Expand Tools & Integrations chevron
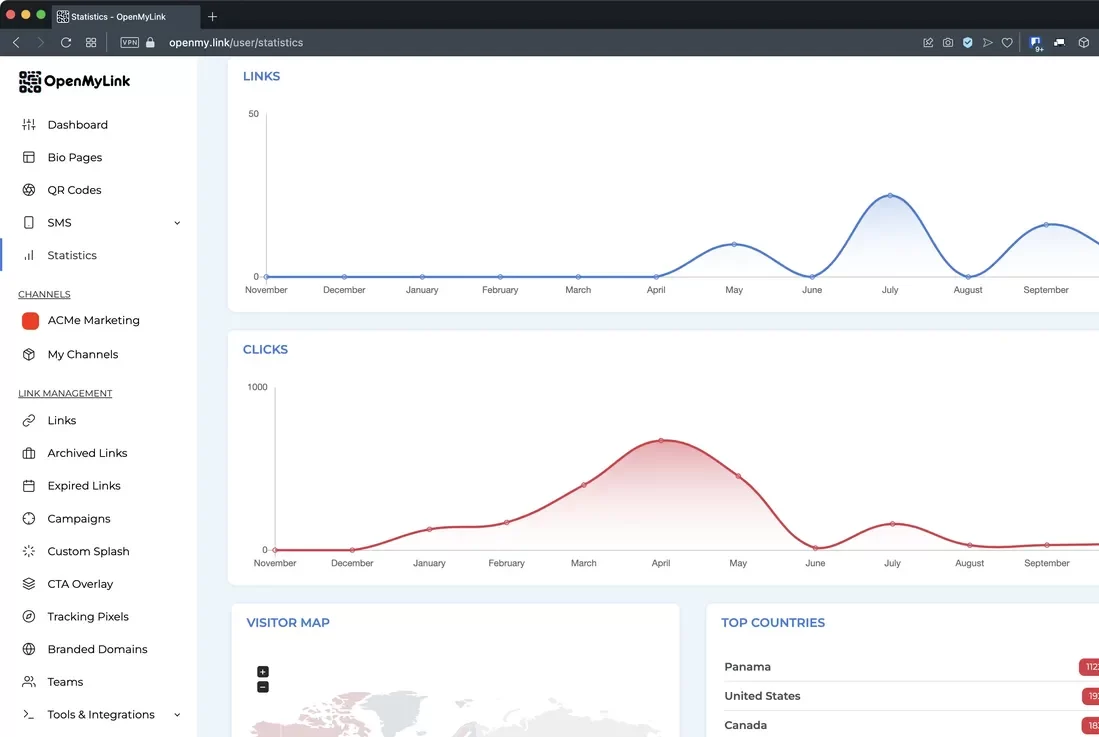 177,715
